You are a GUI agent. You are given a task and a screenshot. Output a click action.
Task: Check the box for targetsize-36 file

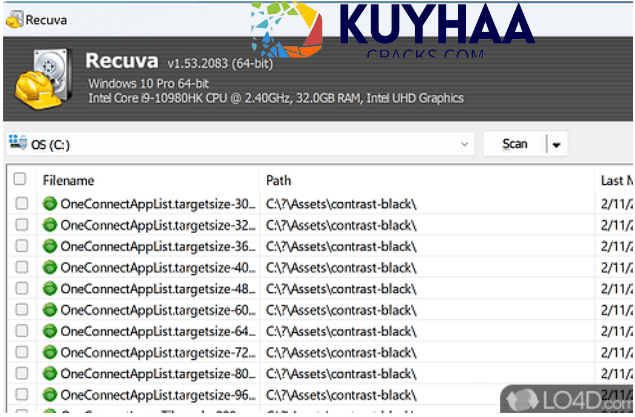(22, 246)
